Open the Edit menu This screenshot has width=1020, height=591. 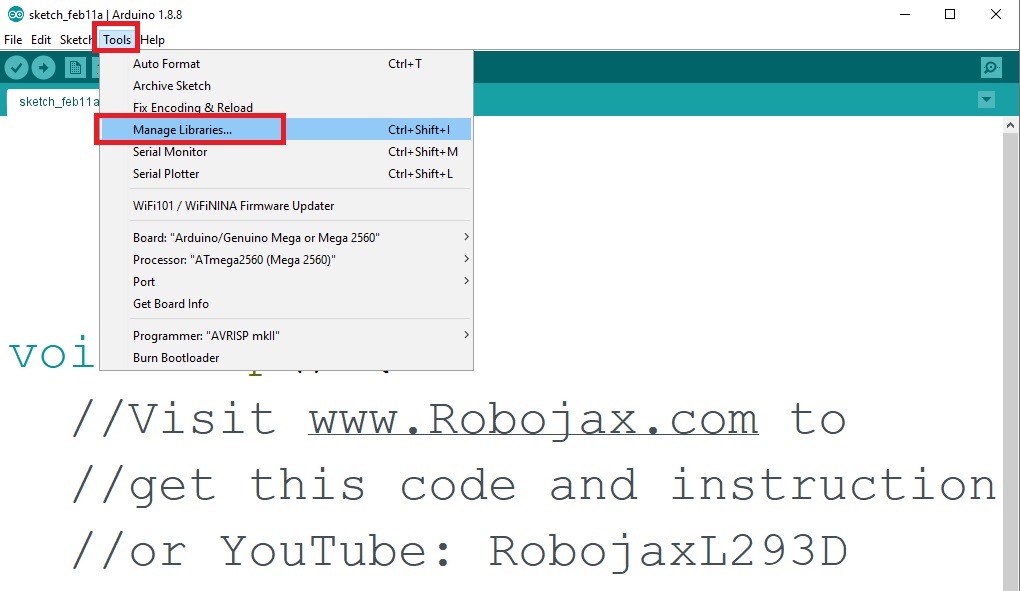point(41,40)
